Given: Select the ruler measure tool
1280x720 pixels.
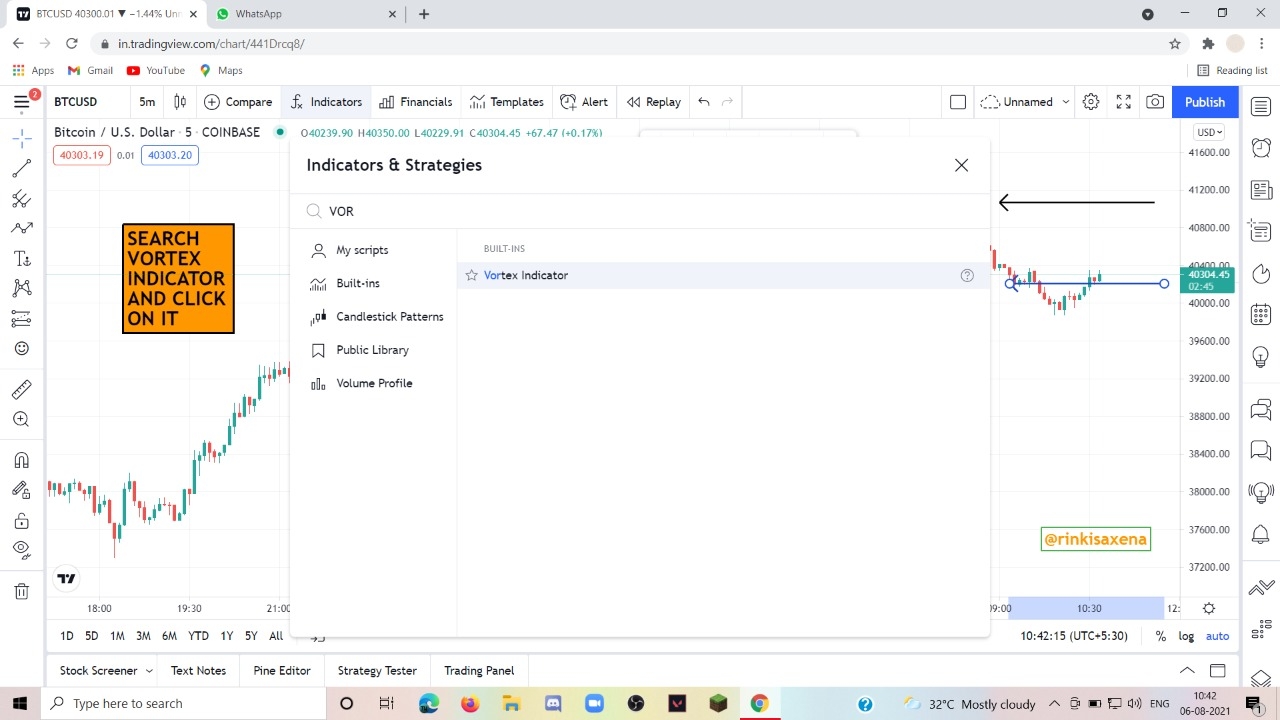Looking at the screenshot, I should (21, 389).
